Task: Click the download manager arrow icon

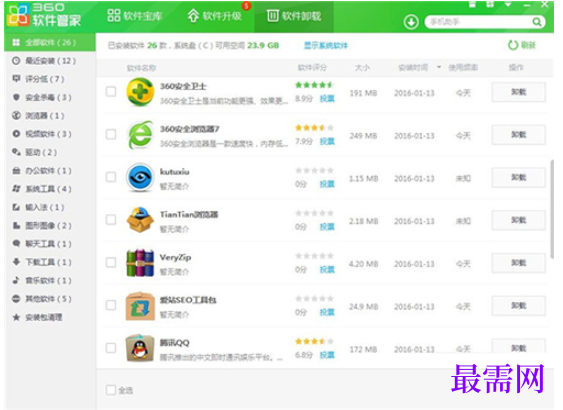Action: click(x=411, y=22)
